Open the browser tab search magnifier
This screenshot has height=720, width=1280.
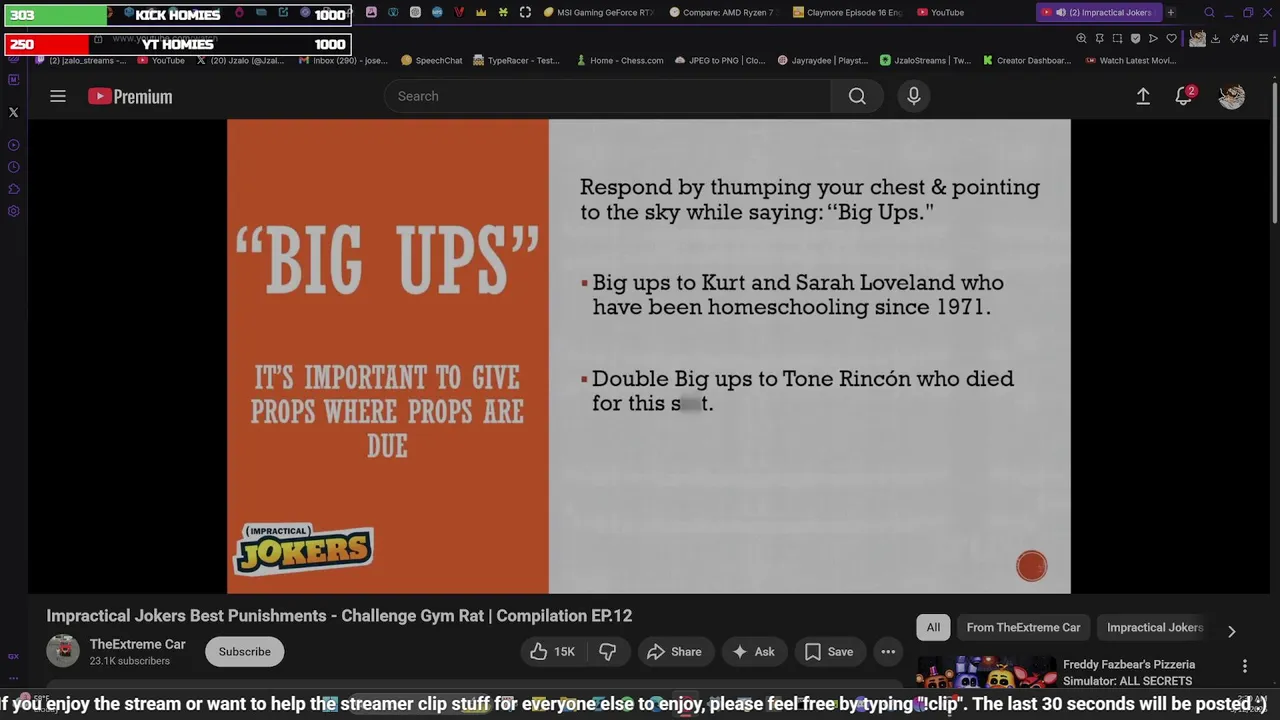tap(1209, 13)
